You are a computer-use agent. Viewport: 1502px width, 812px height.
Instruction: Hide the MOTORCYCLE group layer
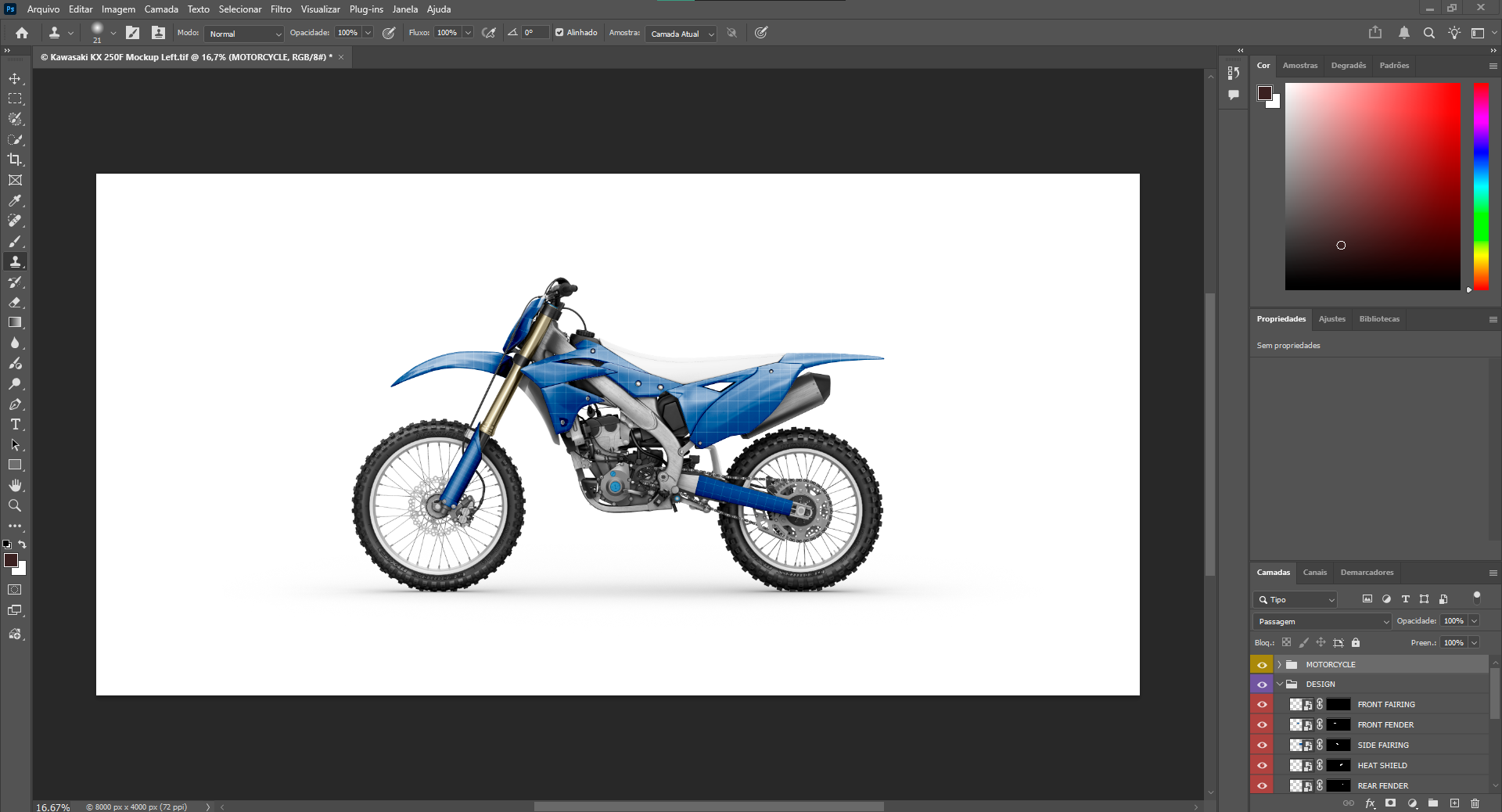(1262, 665)
